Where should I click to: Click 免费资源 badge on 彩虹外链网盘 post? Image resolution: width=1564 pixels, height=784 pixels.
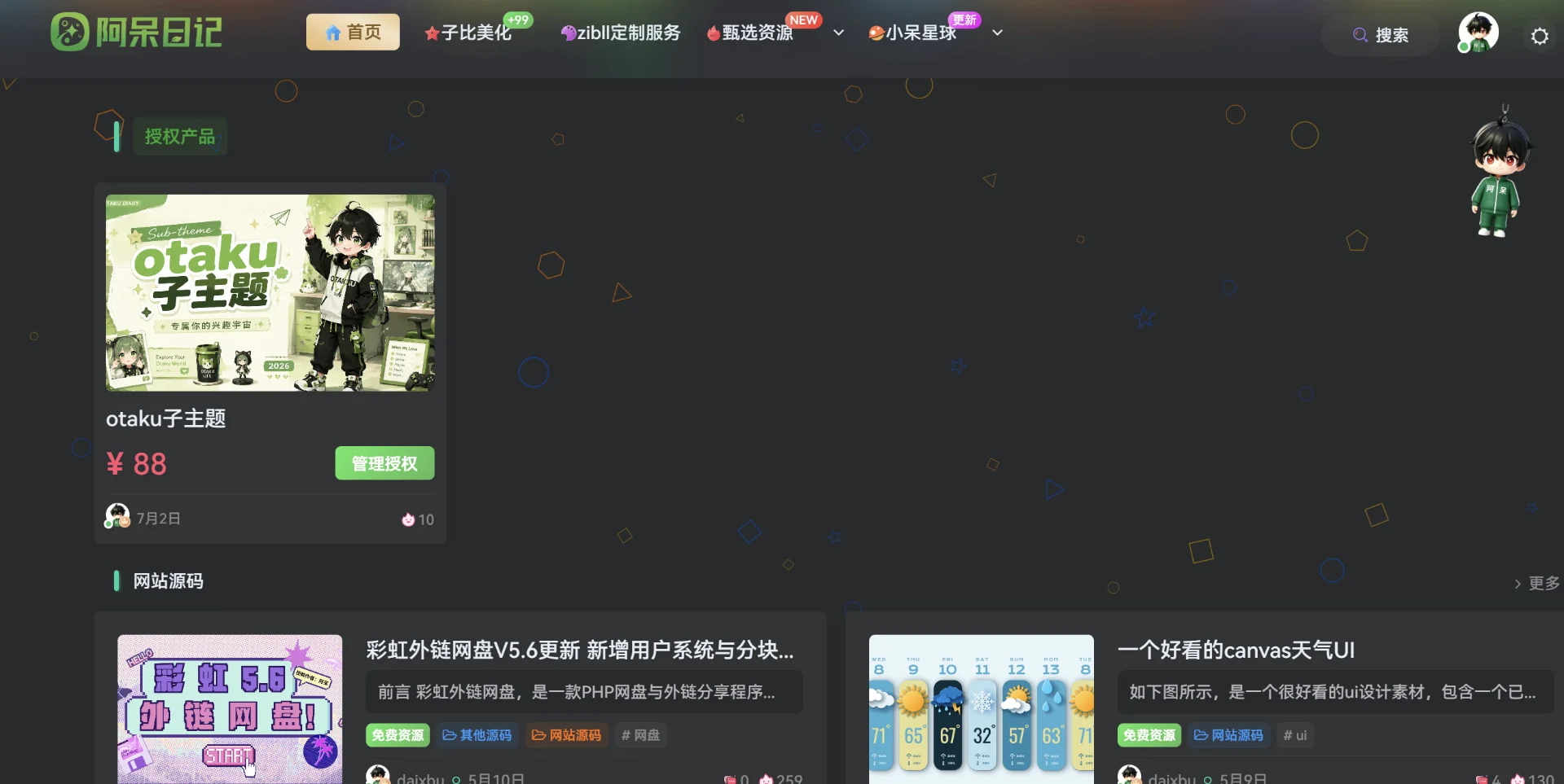[398, 735]
